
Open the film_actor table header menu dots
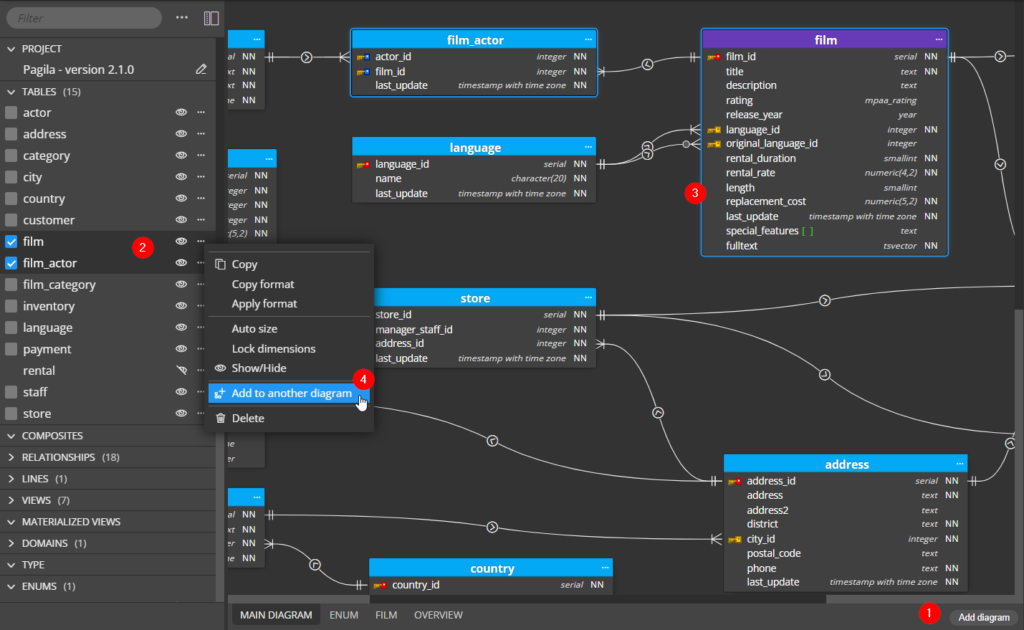[588, 40]
